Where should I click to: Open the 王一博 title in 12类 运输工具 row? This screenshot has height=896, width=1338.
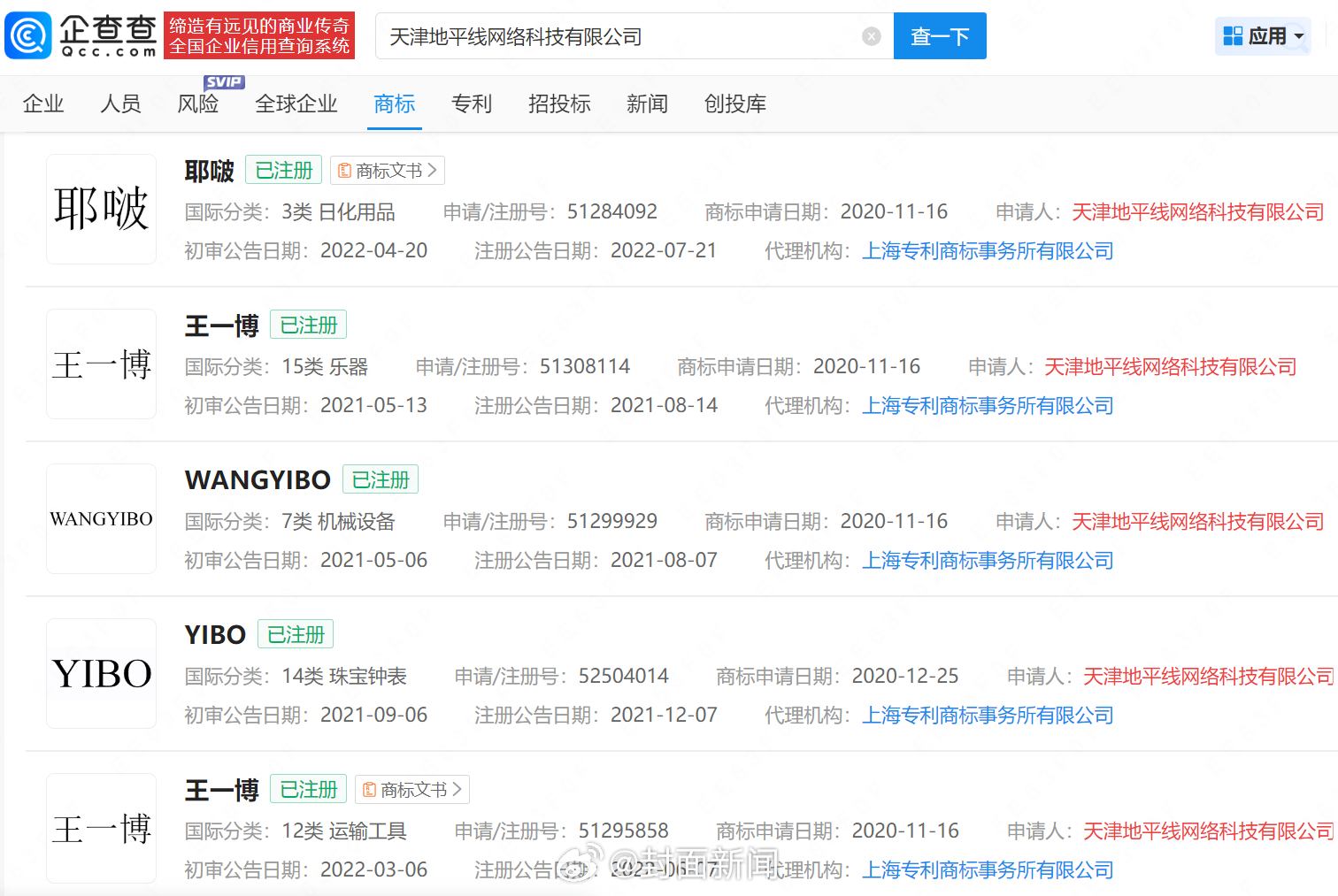[x=221, y=790]
